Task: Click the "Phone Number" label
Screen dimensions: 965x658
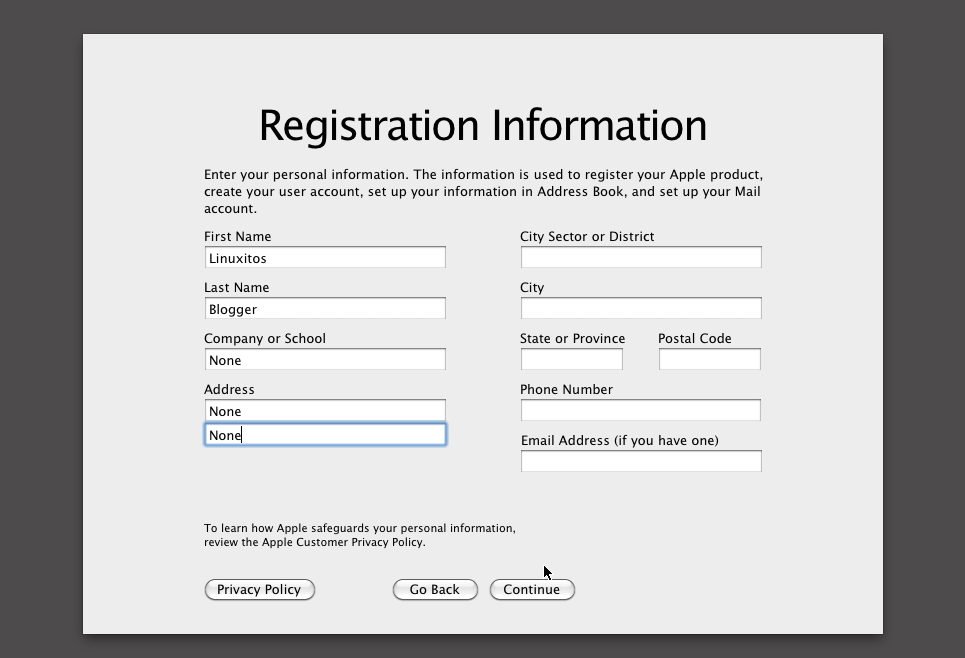Action: pos(566,390)
